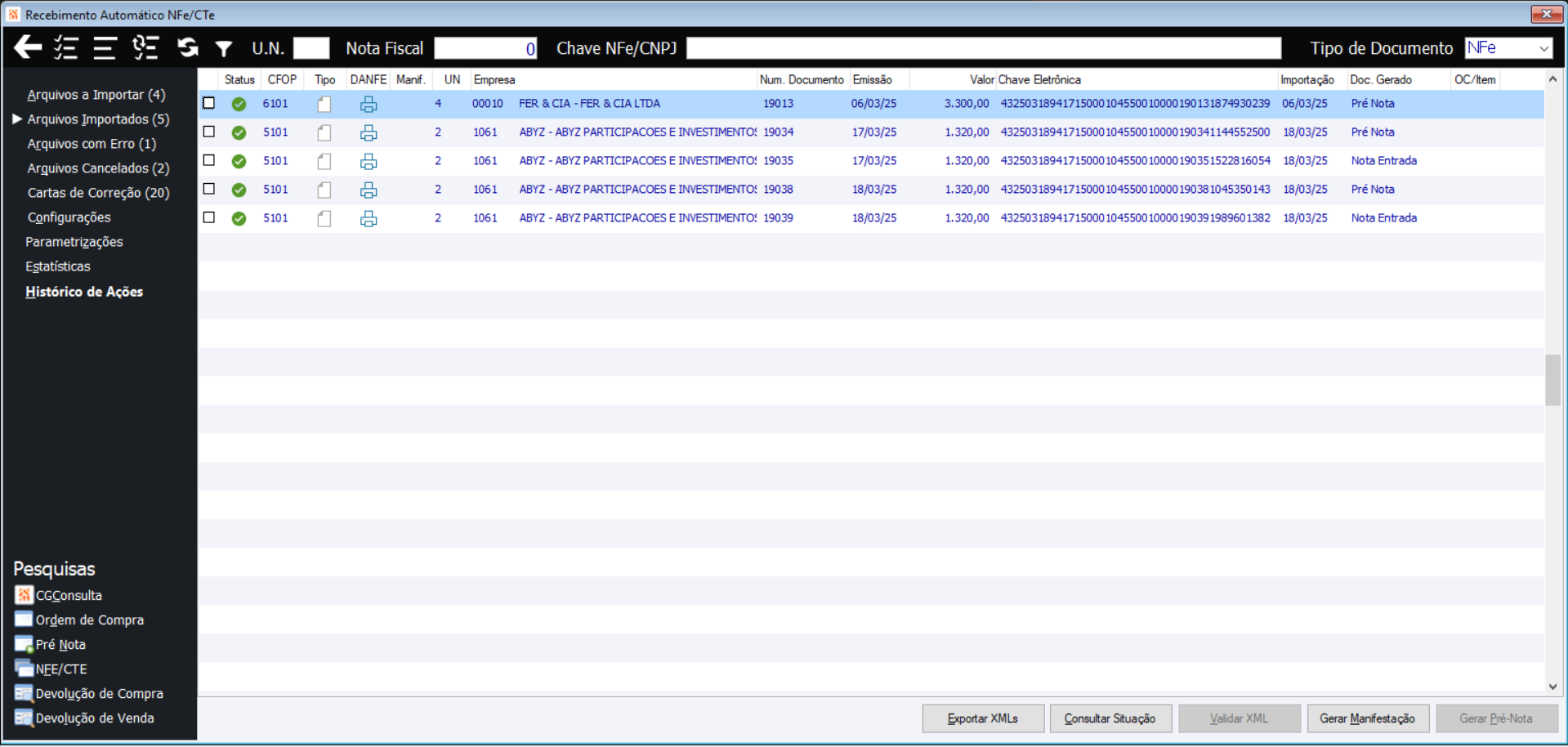This screenshot has width=1568, height=747.
Task: Click the checklist settings toolbar icon
Action: (145, 47)
